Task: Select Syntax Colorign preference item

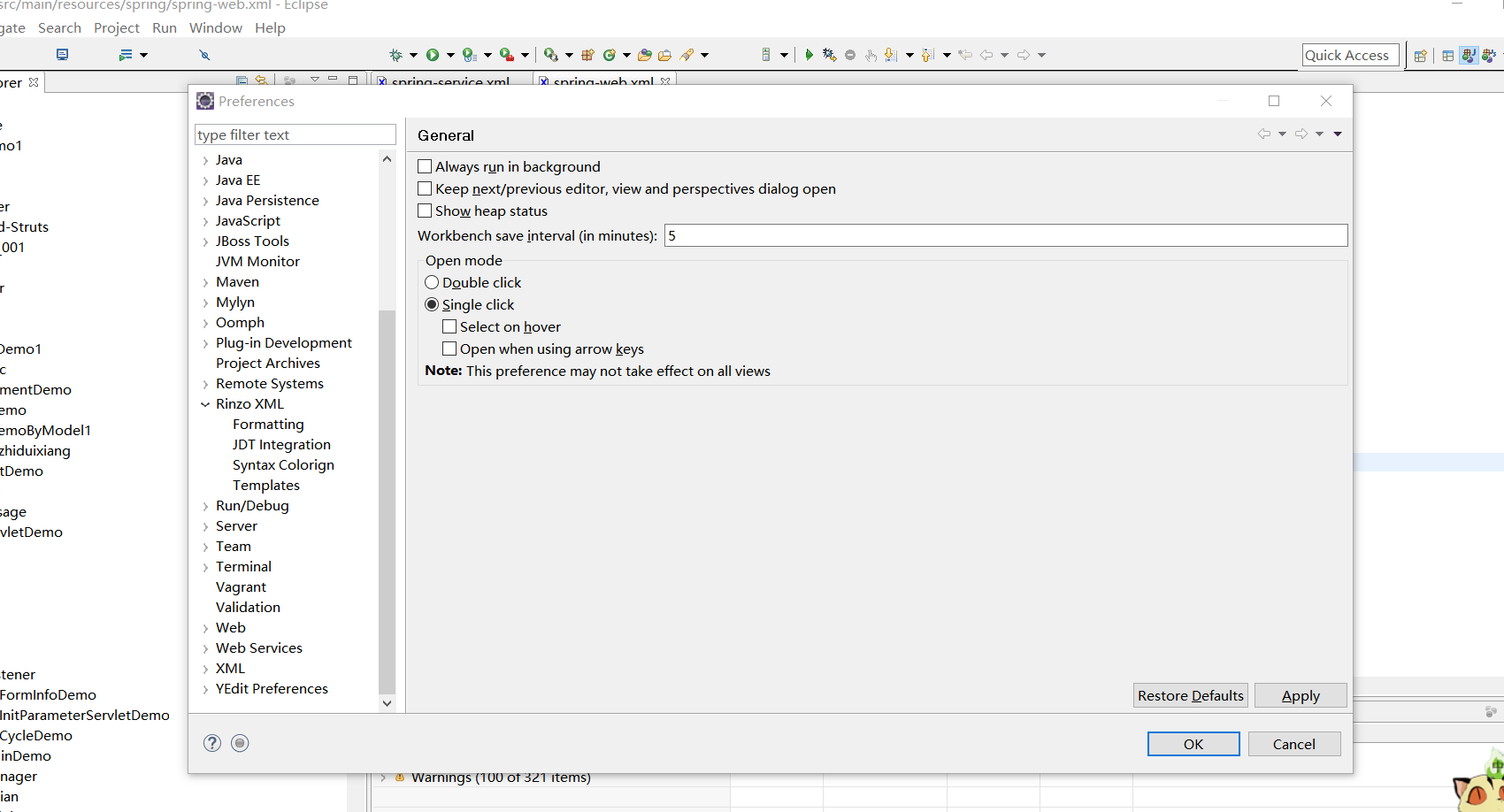Action: pos(283,465)
